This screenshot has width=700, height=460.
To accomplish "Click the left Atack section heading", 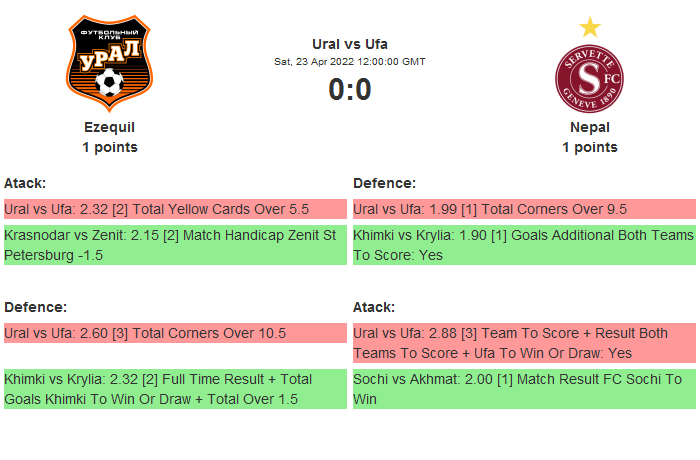I will (26, 183).
